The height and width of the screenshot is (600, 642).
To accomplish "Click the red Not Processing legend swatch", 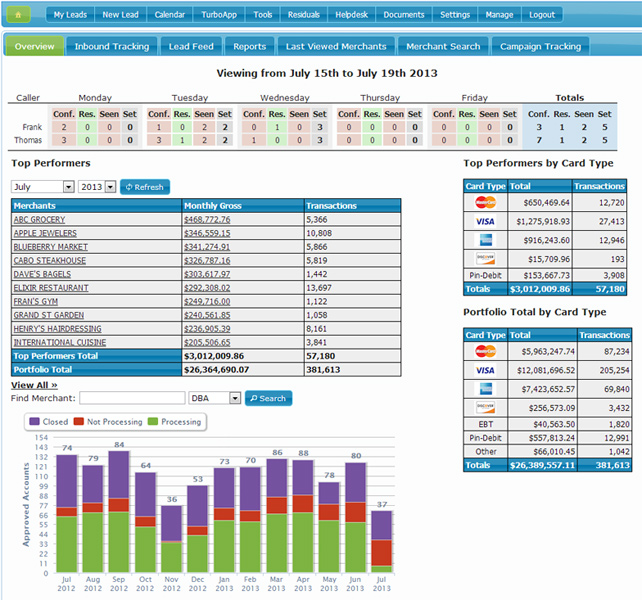I will (79, 421).
